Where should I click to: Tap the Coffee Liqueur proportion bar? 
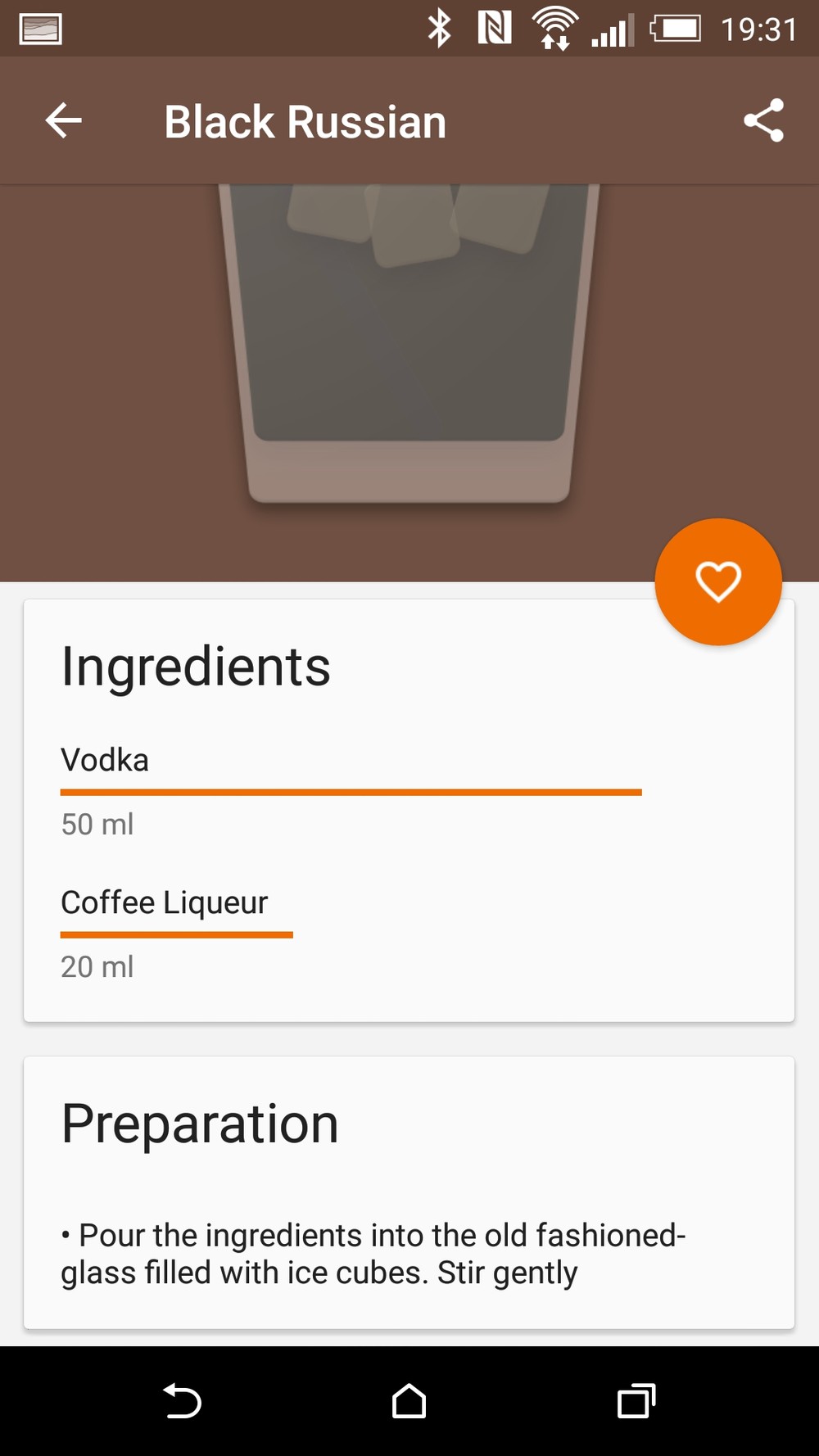[176, 934]
